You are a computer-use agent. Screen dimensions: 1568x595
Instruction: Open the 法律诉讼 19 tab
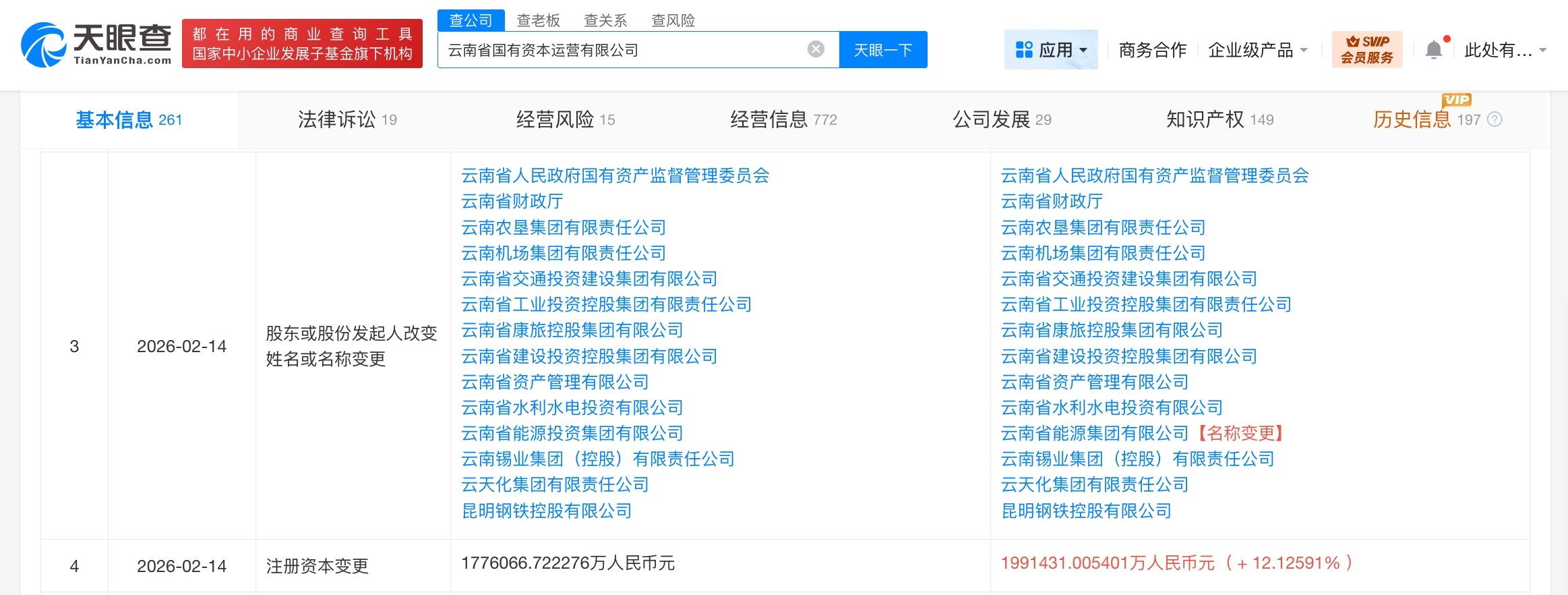(347, 119)
